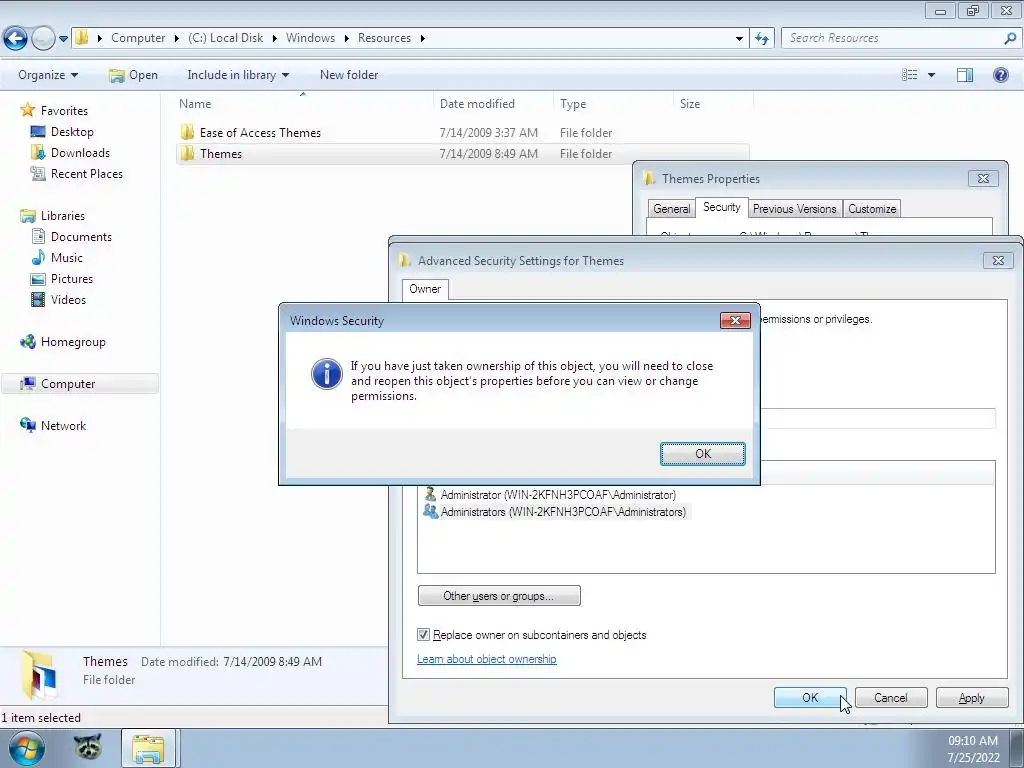
Task: Open the Music library
Action: 57,257
